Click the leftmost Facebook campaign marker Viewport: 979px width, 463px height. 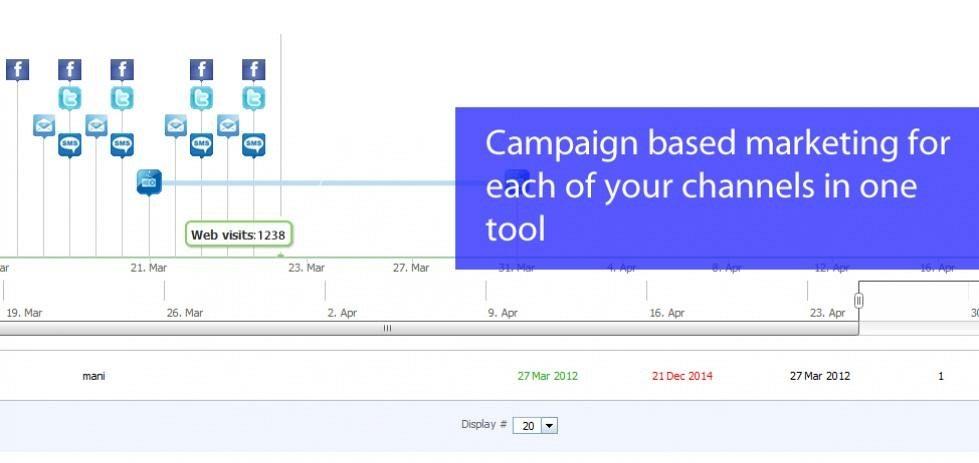tap(17, 70)
